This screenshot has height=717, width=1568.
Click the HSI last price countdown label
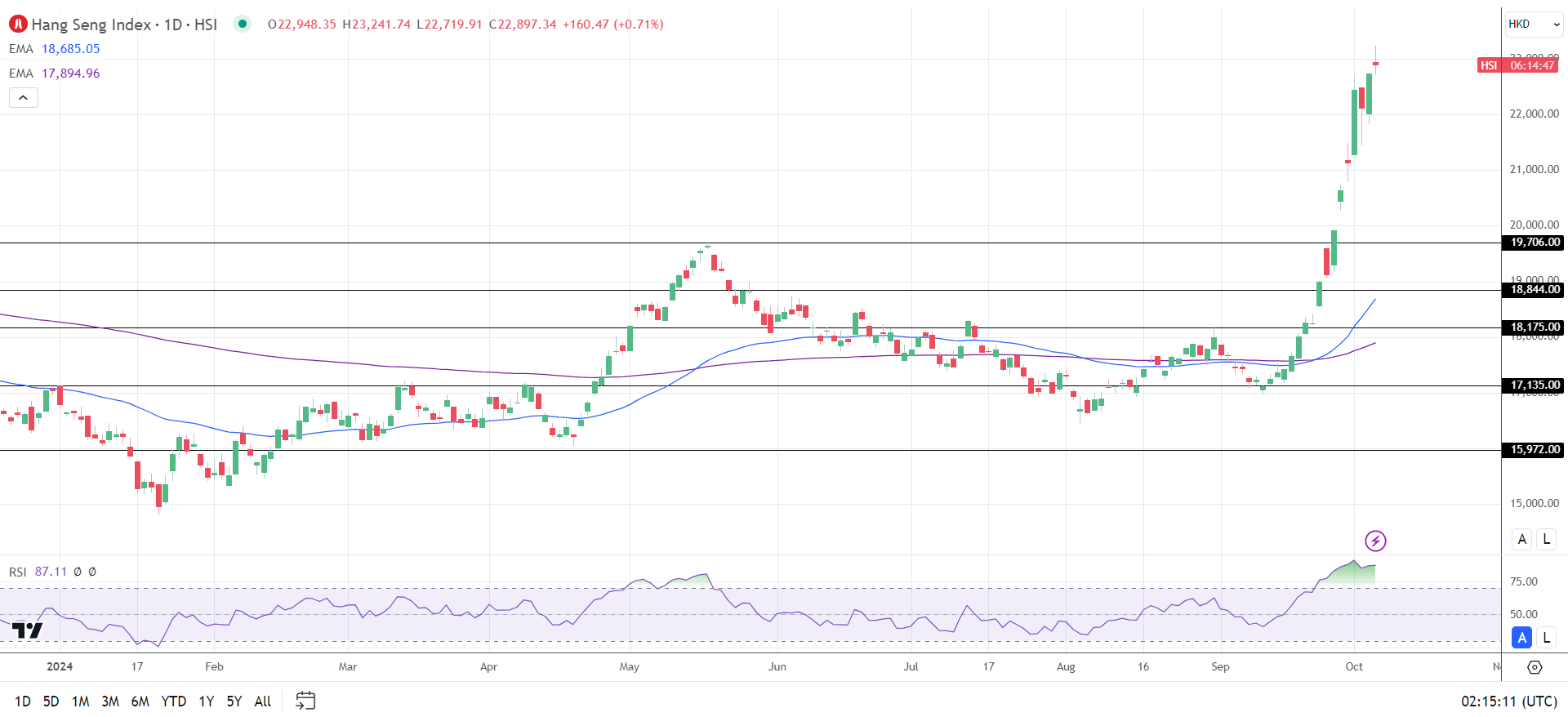[x=1518, y=65]
